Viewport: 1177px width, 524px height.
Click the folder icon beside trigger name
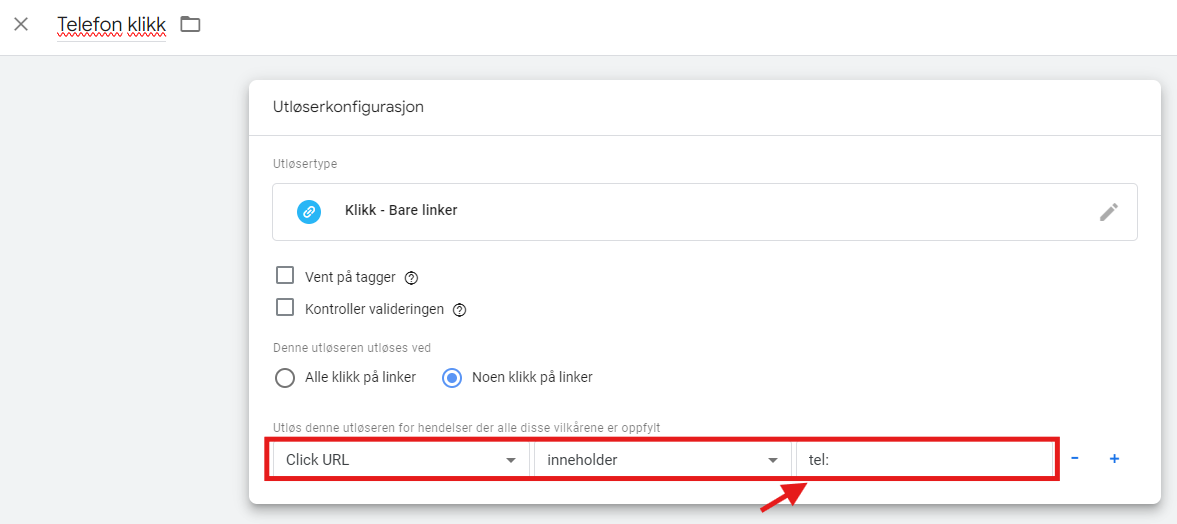[190, 24]
